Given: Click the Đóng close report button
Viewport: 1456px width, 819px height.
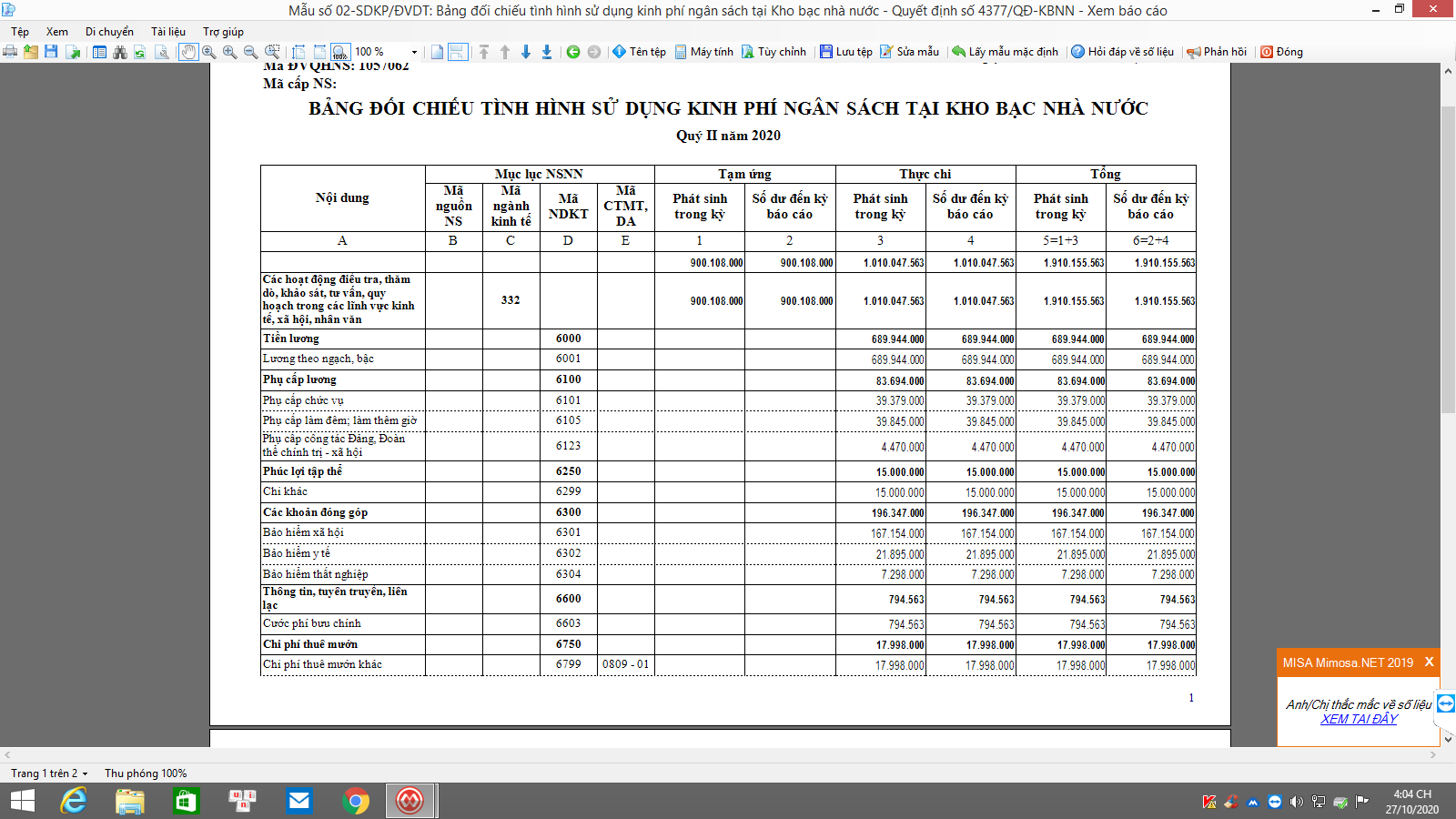Looking at the screenshot, I should pyautogui.click(x=1281, y=52).
